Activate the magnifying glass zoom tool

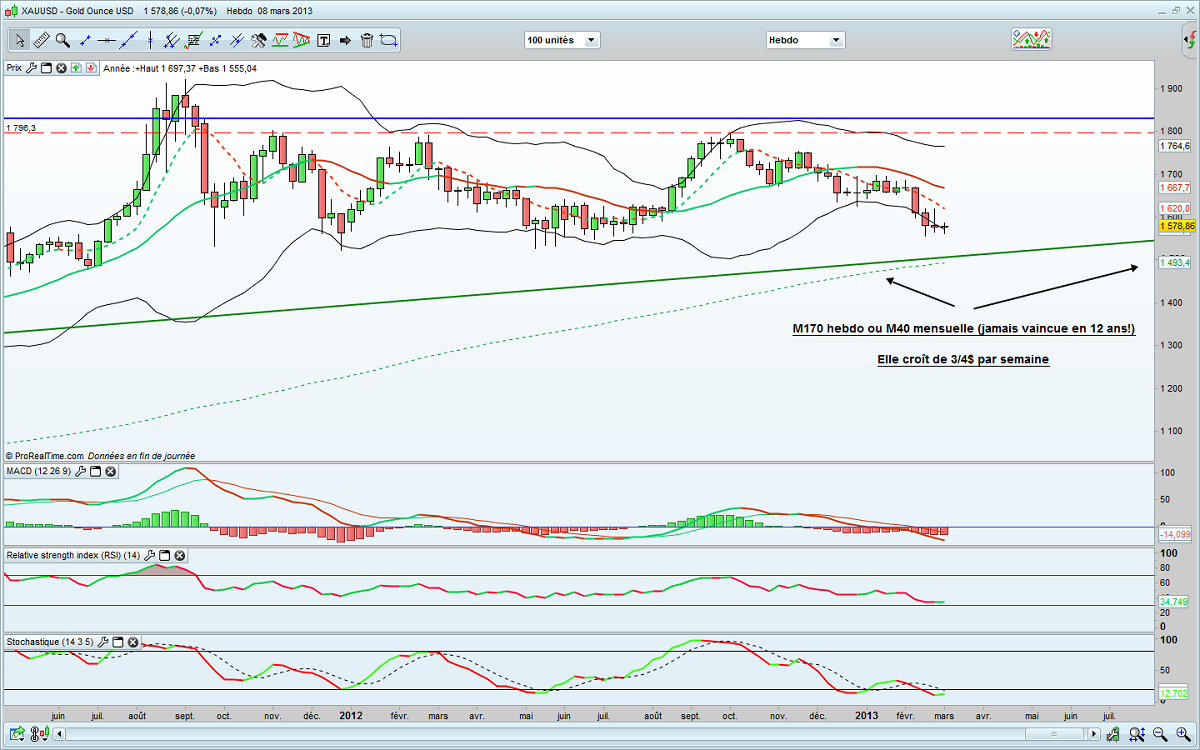62,40
